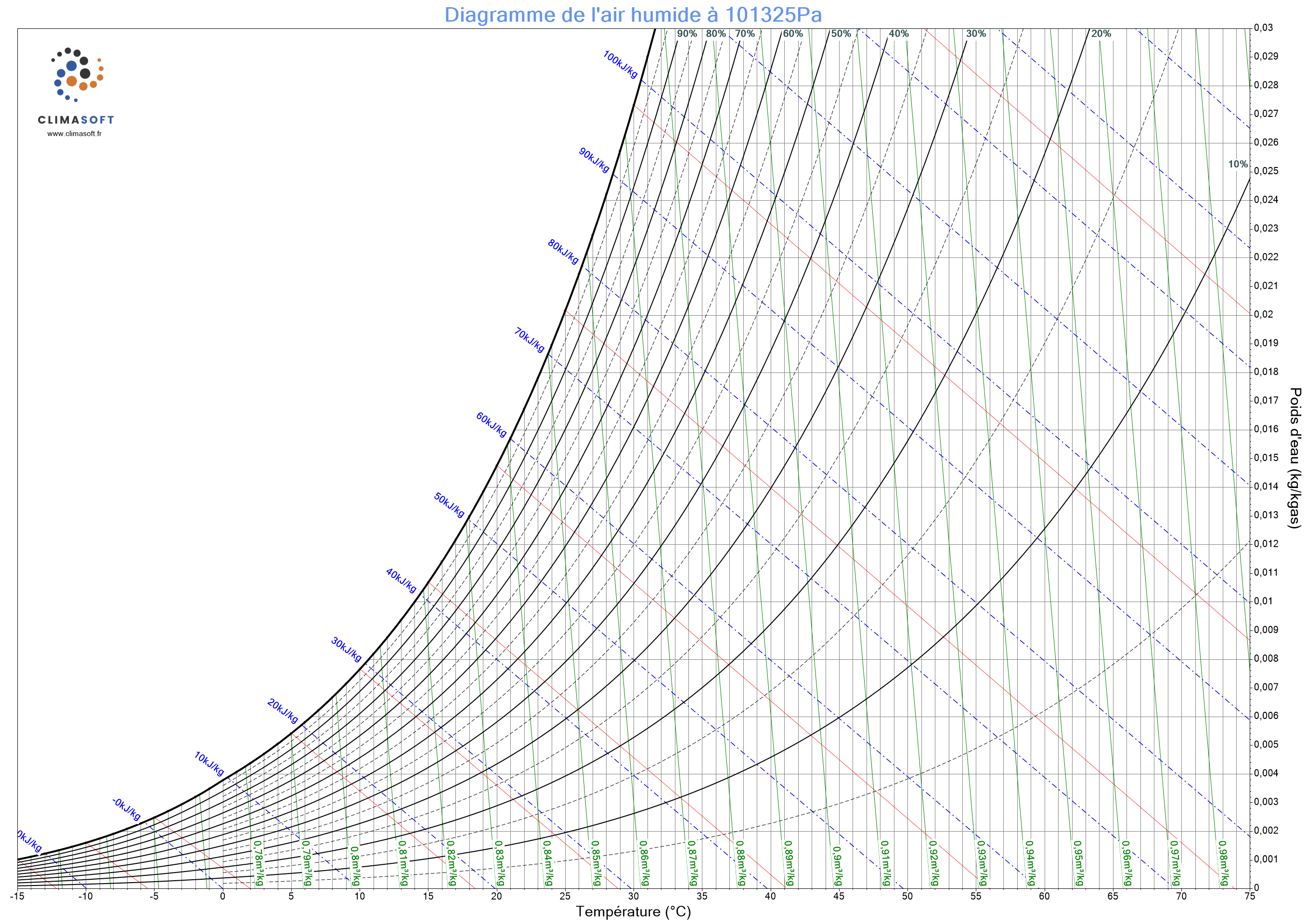Click the 0,78m³/kg specific volume label

[x=259, y=862]
